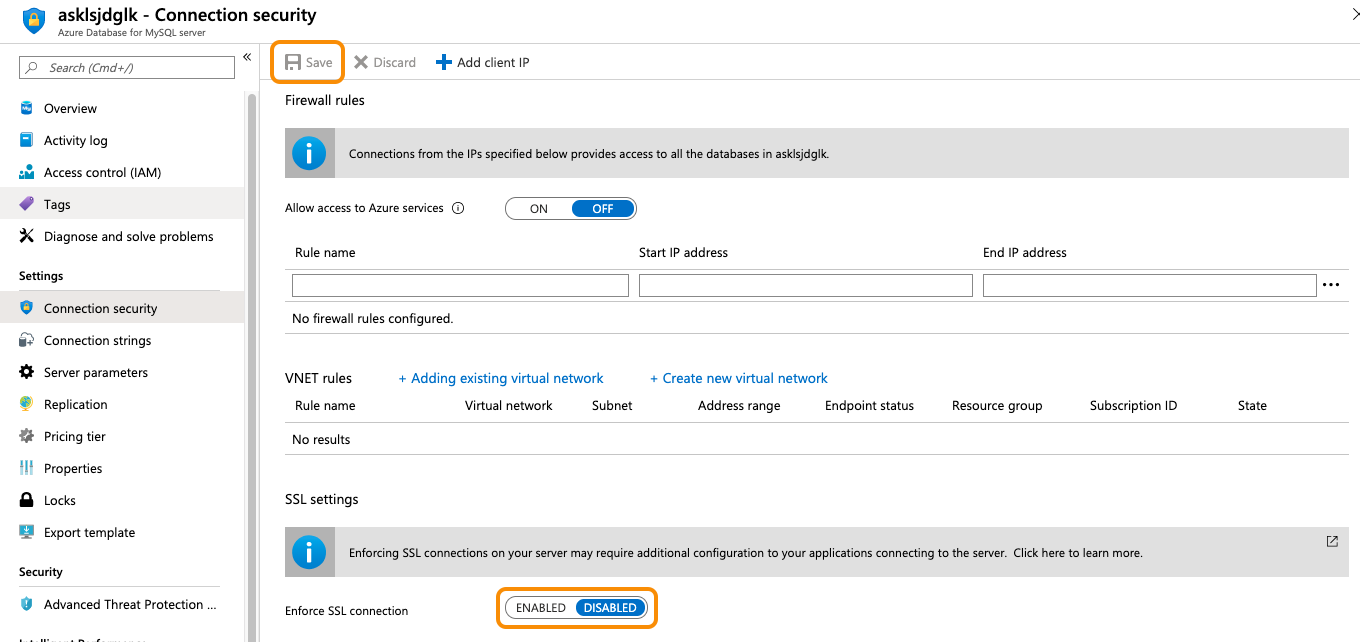Click the Connection security shield icon
1360x642 pixels.
(27, 308)
